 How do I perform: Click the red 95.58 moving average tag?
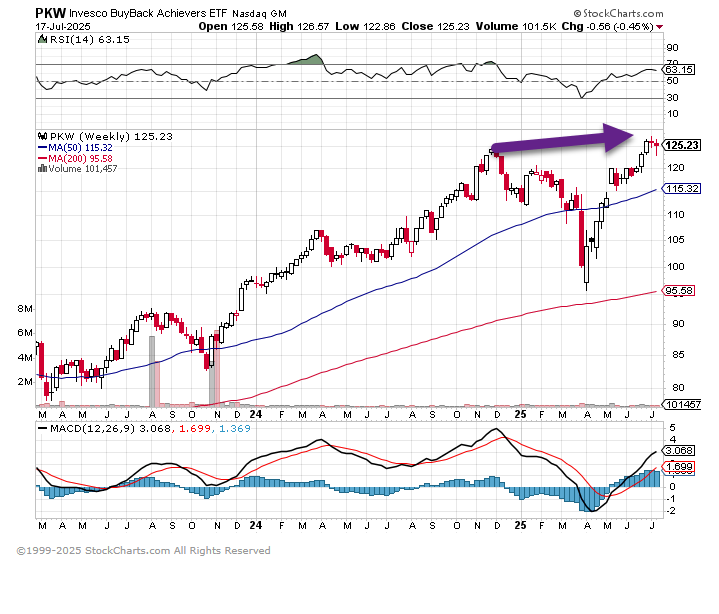(680, 291)
